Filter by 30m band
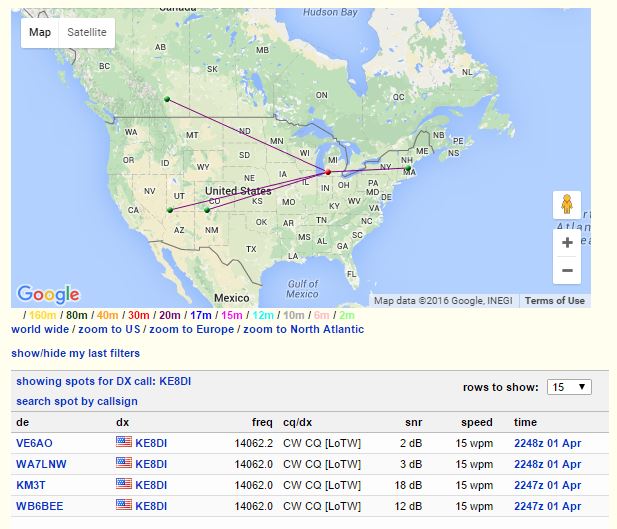The width and height of the screenshot is (617, 529). coord(139,315)
